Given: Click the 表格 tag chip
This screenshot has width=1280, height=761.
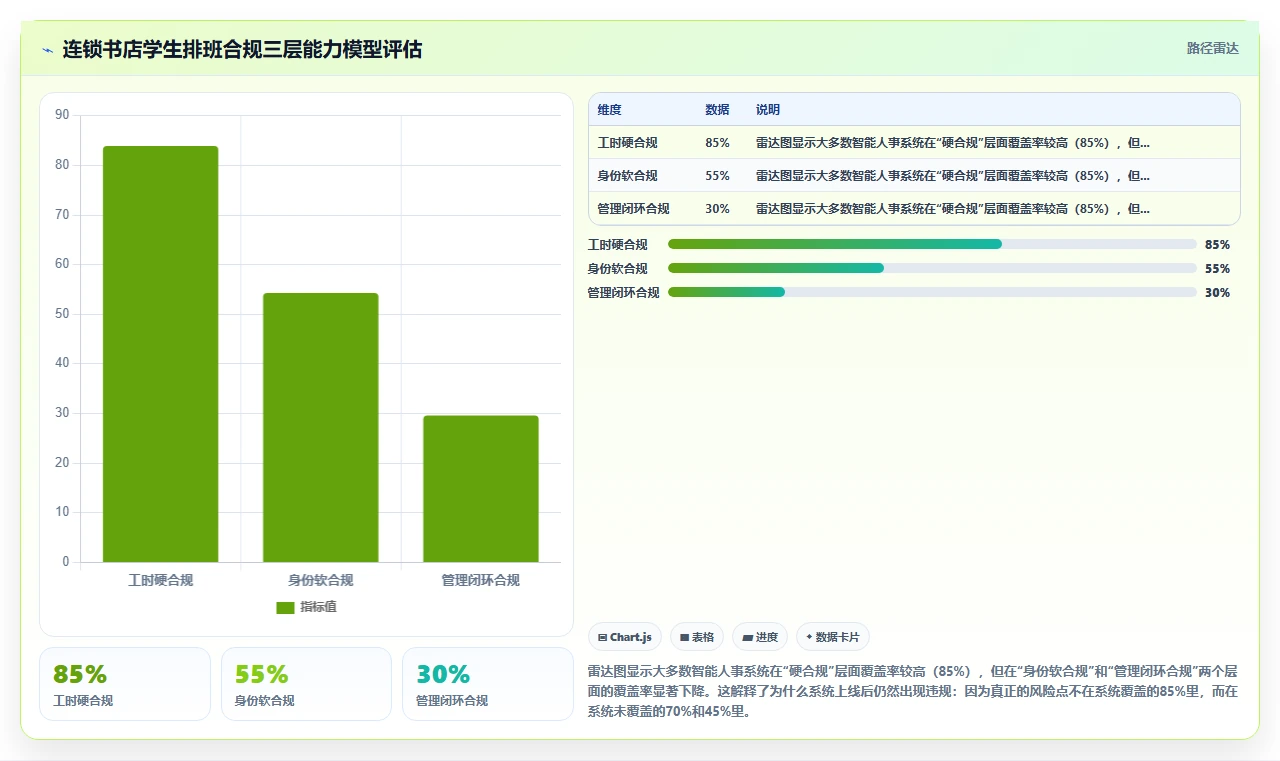Looking at the screenshot, I should pyautogui.click(x=697, y=637).
